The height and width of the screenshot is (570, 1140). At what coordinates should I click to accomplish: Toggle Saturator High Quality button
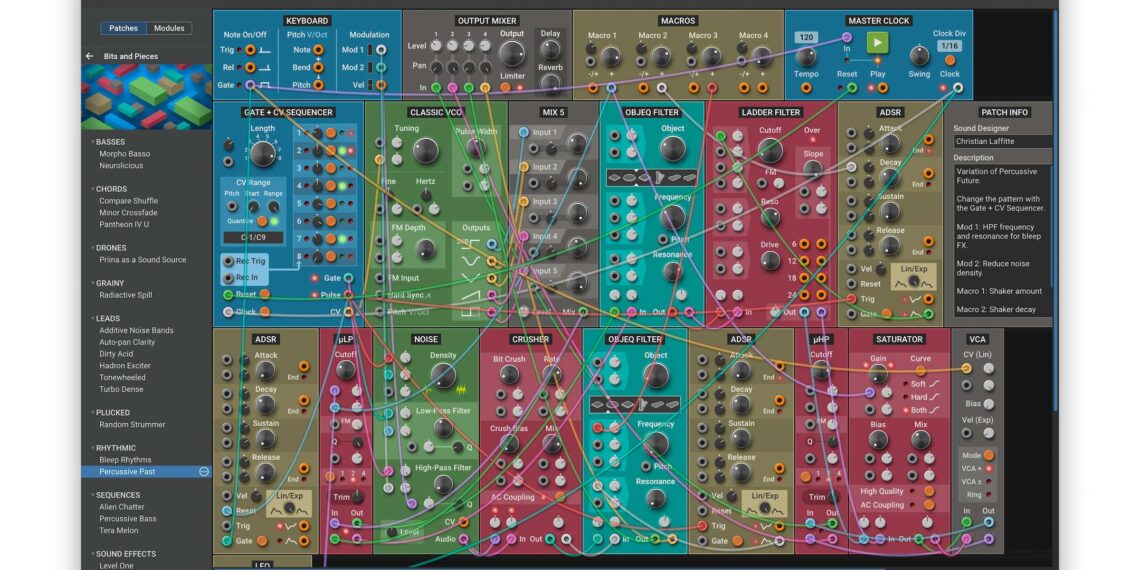pos(929,491)
